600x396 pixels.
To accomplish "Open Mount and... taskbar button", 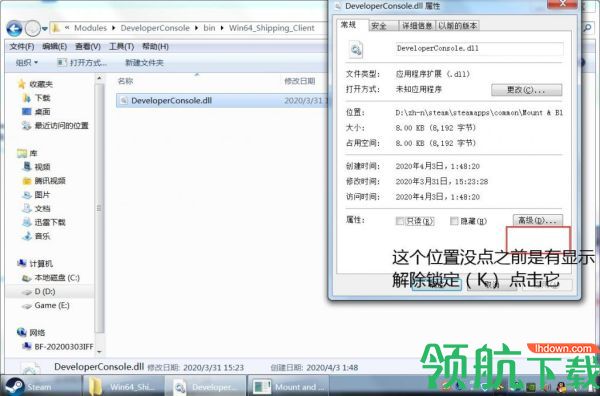I will pos(289,386).
